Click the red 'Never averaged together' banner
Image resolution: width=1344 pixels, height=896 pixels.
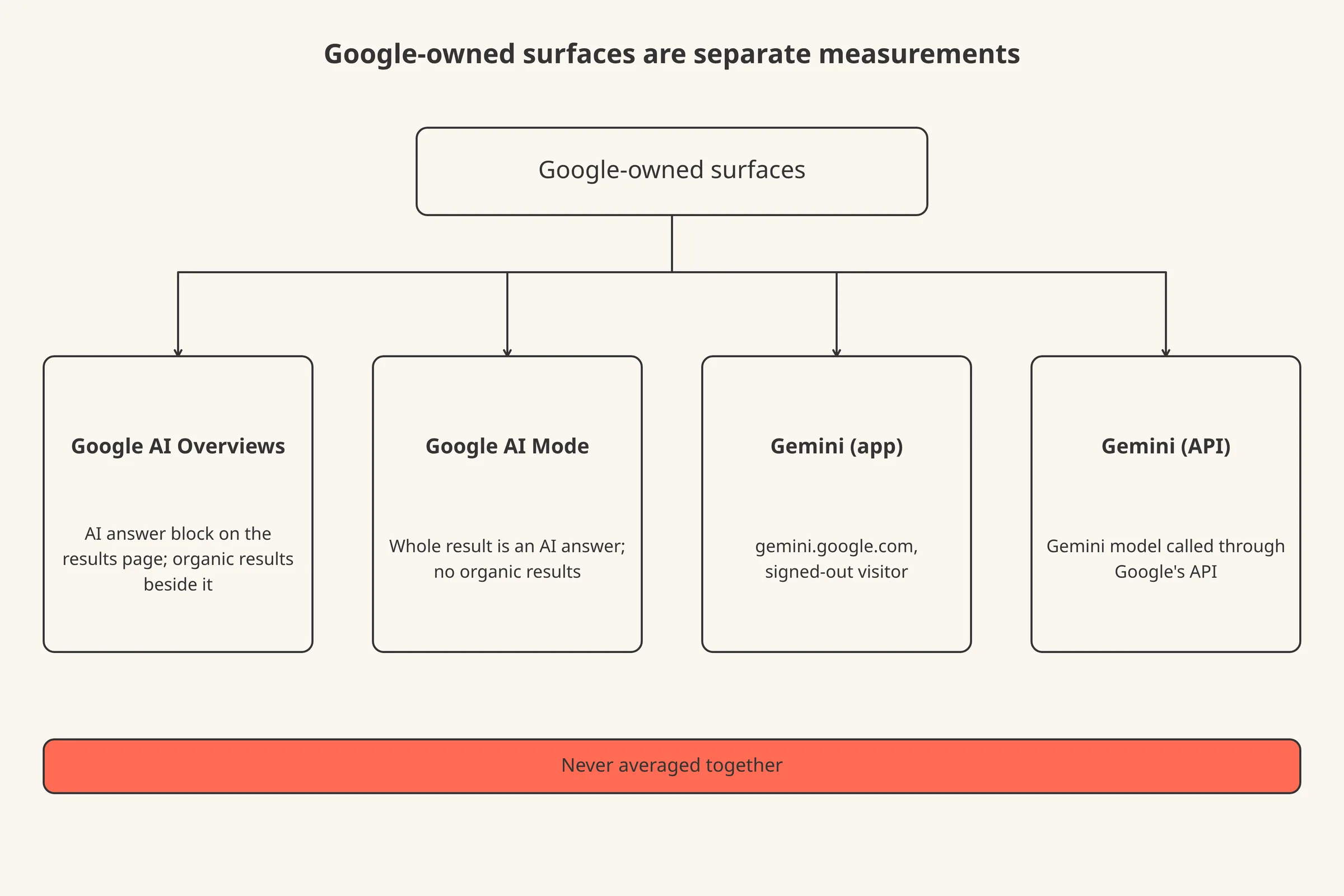tap(672, 766)
